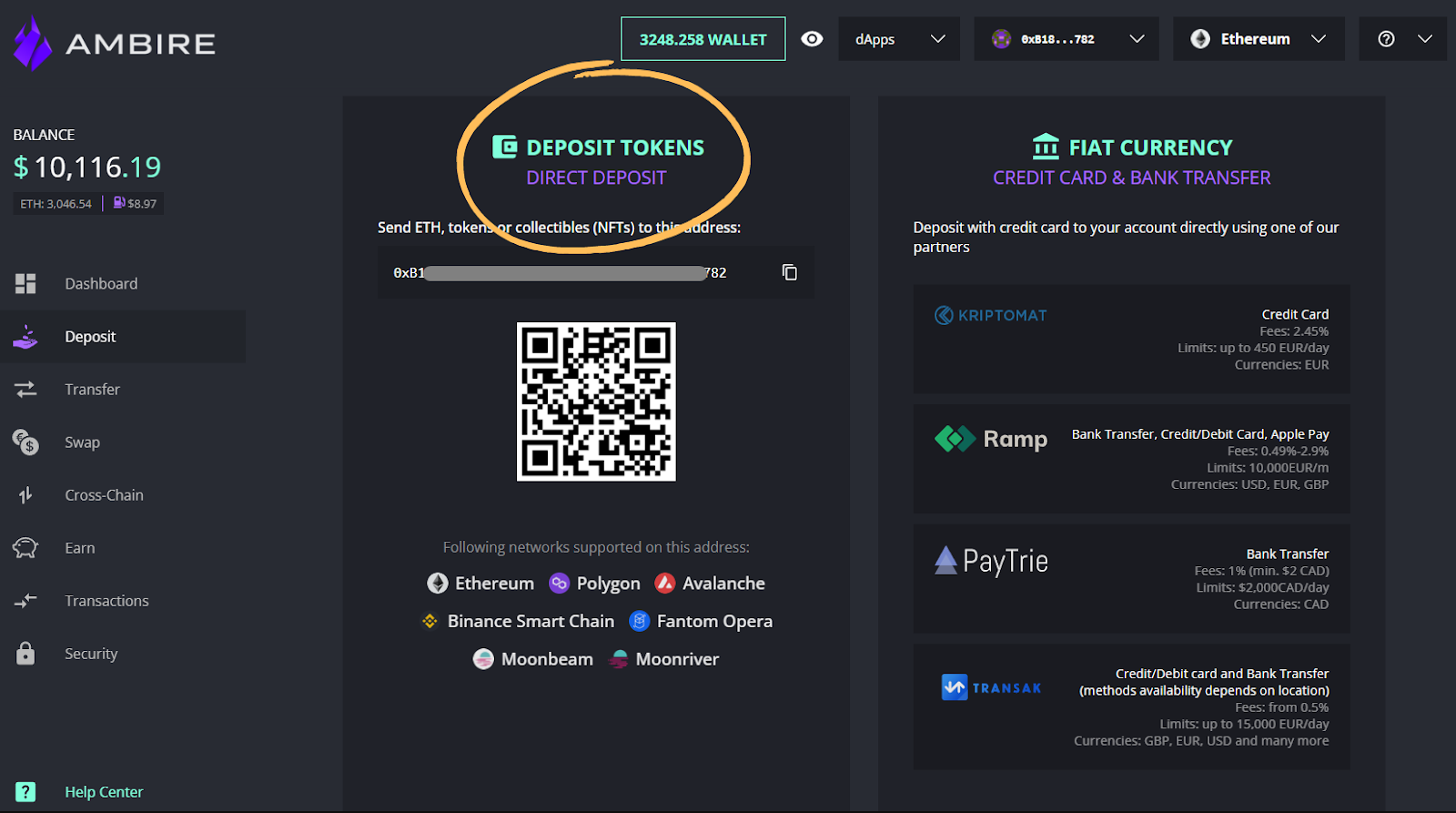This screenshot has width=1456, height=813.
Task: Open the Help Center link
Action: point(104,792)
